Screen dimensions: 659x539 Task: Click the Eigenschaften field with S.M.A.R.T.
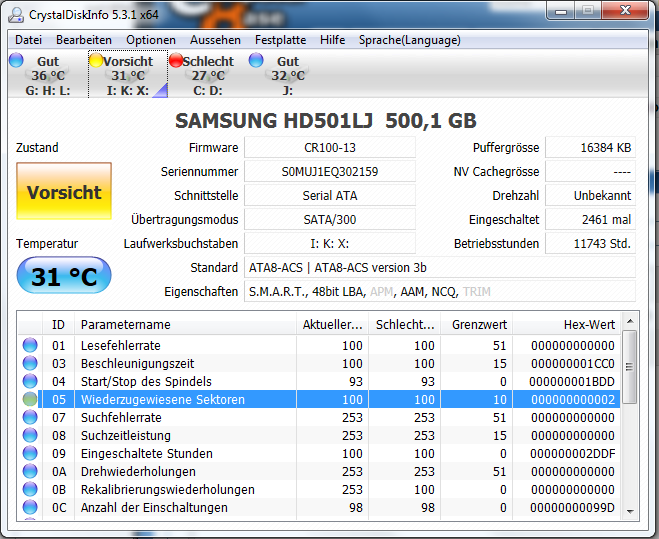pos(440,291)
